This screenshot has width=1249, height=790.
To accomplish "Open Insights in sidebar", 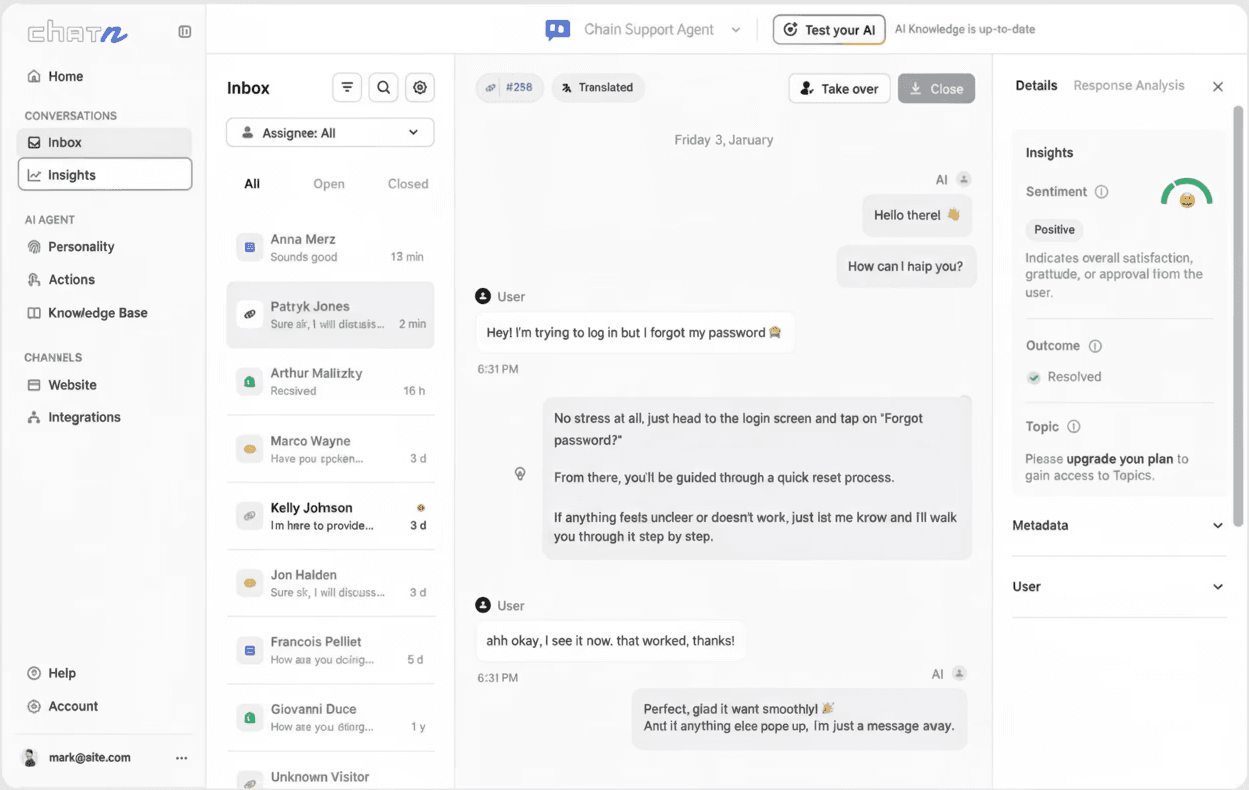I will pos(105,174).
